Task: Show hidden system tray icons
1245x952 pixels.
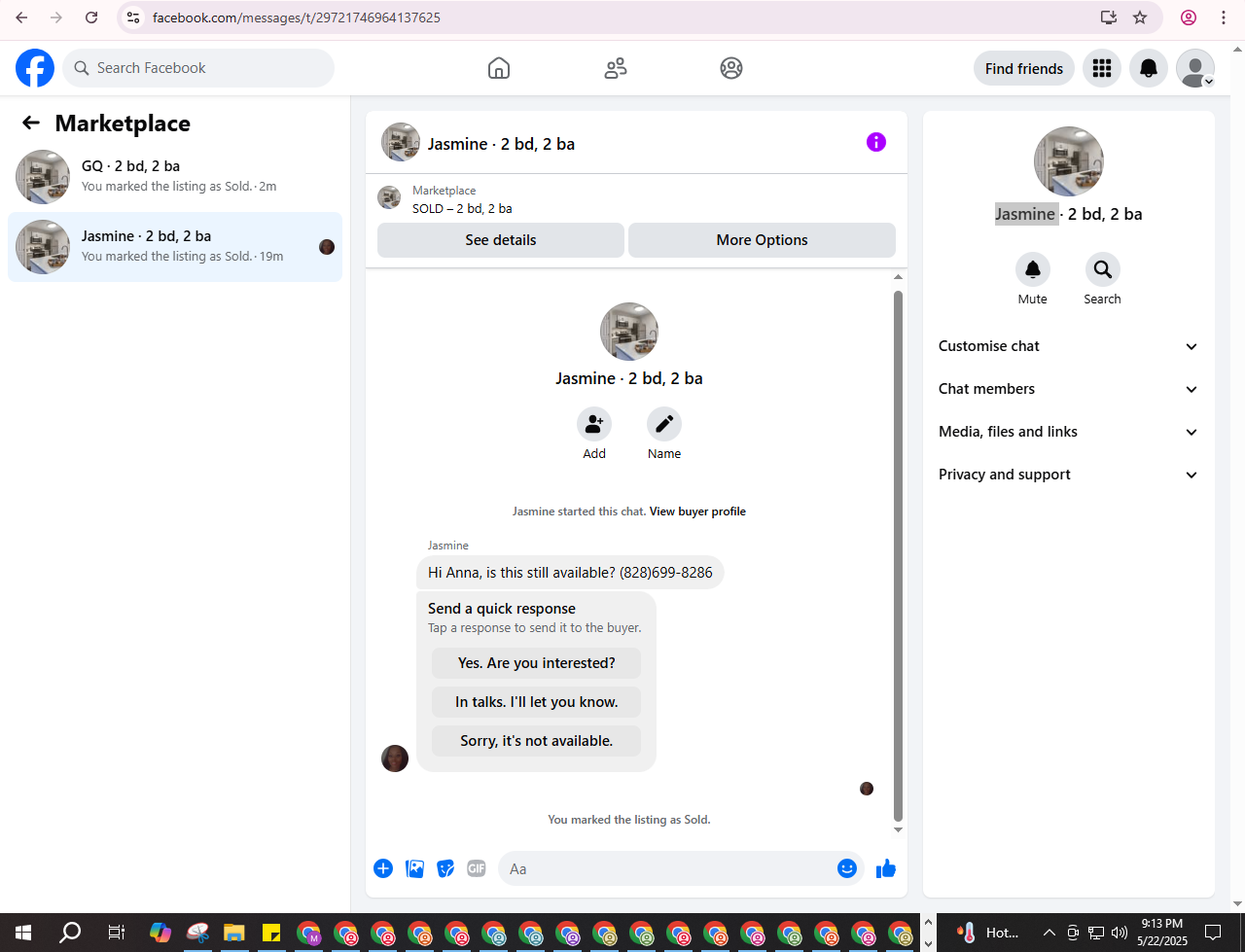Action: 1049,933
